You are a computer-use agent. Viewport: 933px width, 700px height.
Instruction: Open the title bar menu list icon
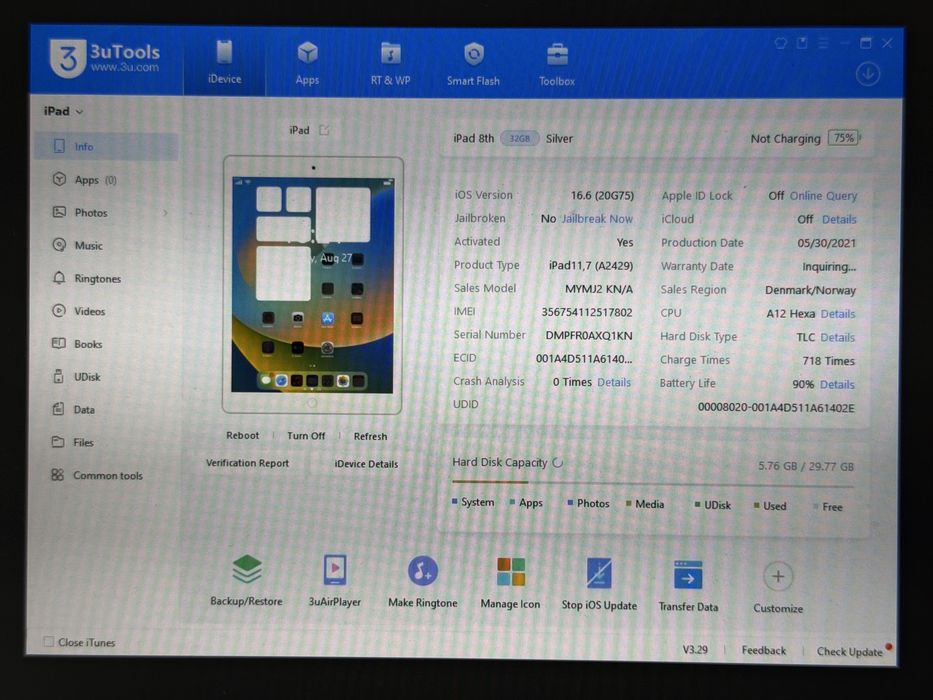pyautogui.click(x=823, y=43)
